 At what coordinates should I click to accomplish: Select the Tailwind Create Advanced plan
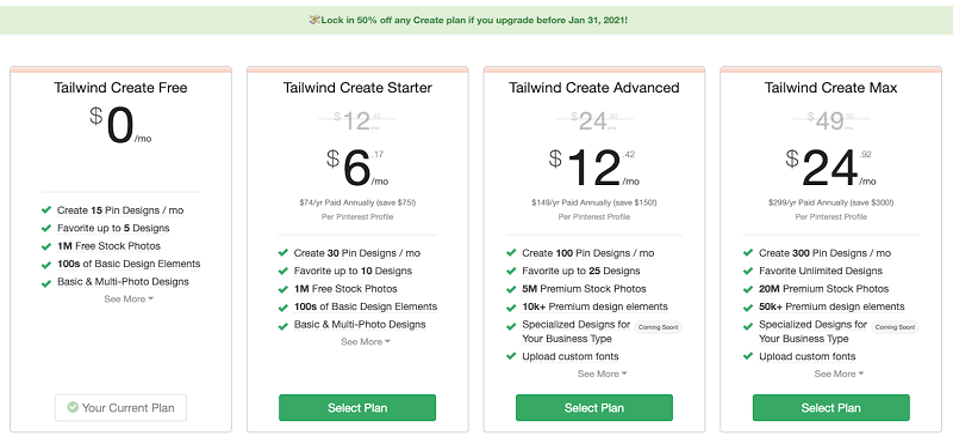594,408
